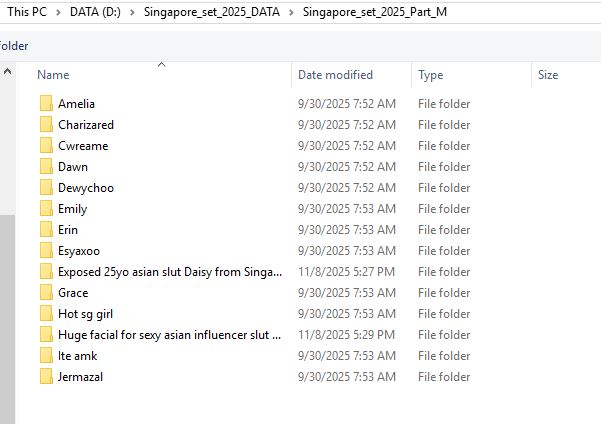
Task: Select the Dewychoo folder icon
Action: (46, 188)
